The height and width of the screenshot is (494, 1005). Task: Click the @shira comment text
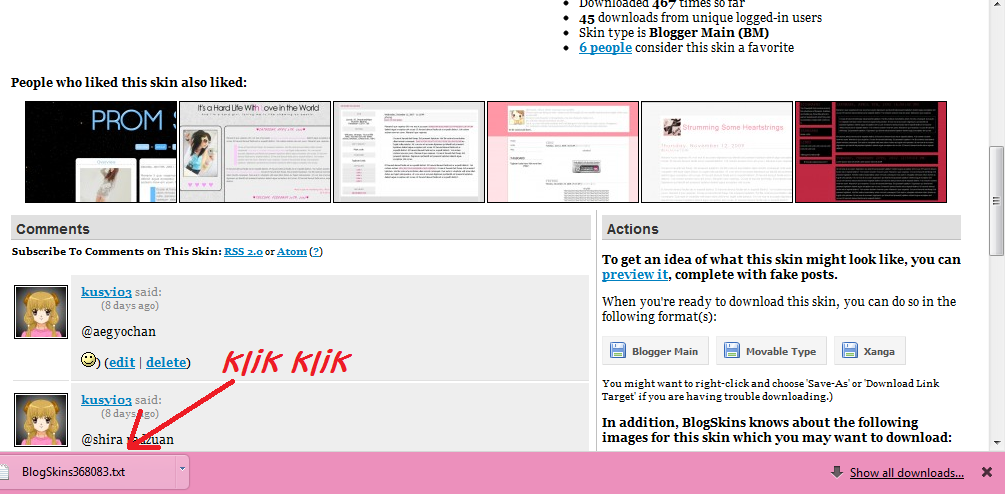128,440
